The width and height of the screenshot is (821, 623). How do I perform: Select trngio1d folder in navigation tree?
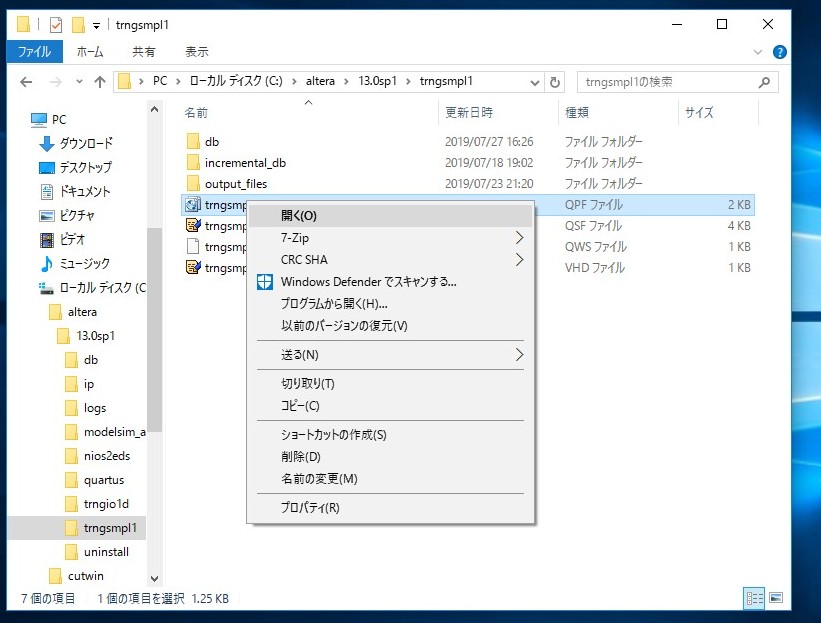tap(97, 504)
